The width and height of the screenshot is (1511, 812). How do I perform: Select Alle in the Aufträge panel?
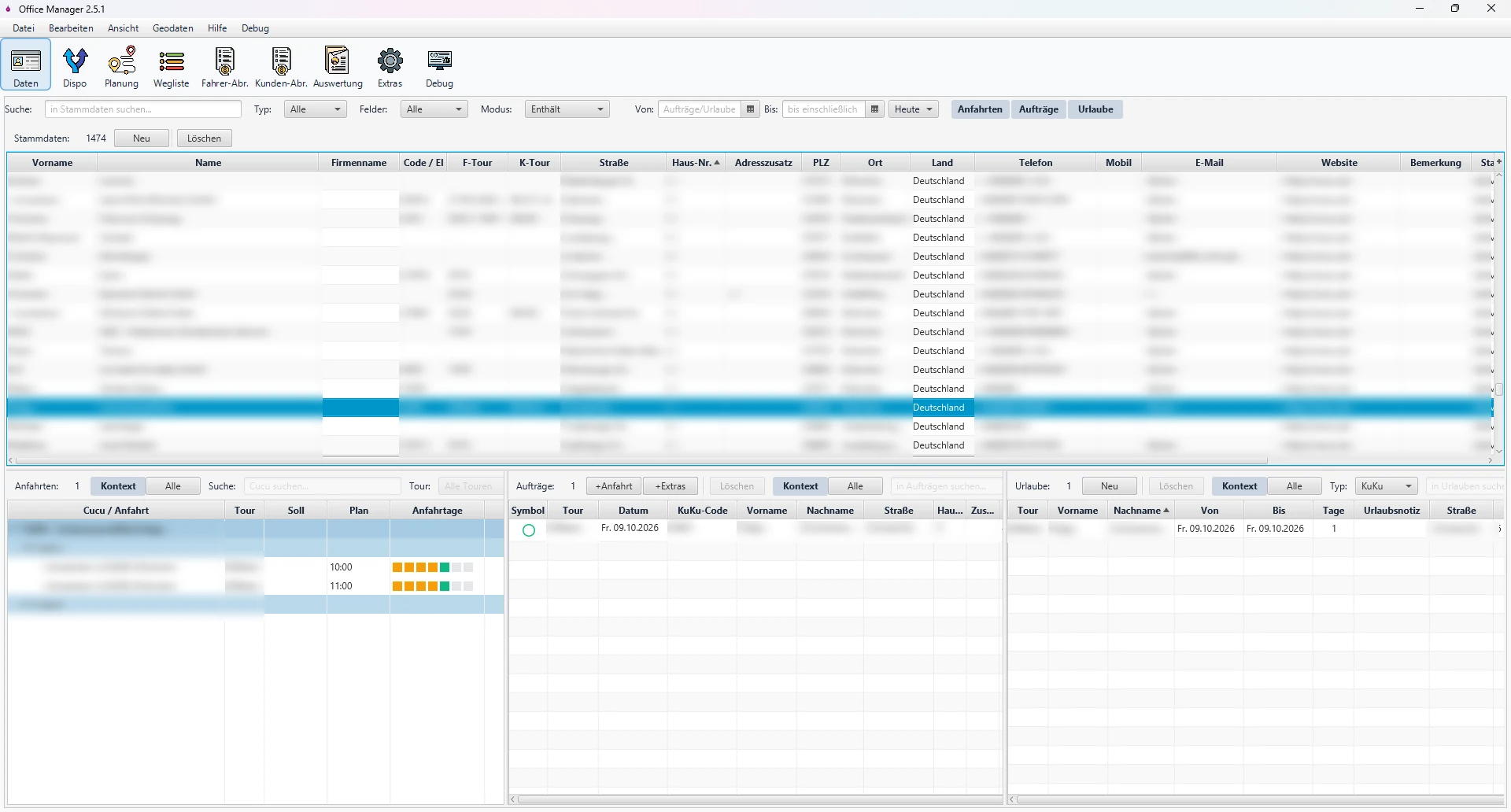pyautogui.click(x=855, y=486)
